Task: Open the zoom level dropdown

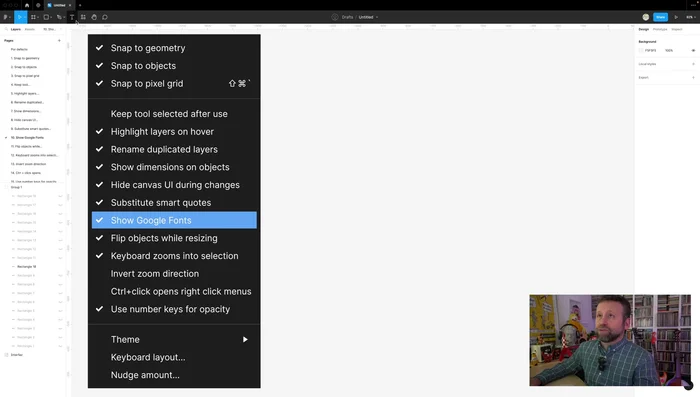Action: coord(691,17)
